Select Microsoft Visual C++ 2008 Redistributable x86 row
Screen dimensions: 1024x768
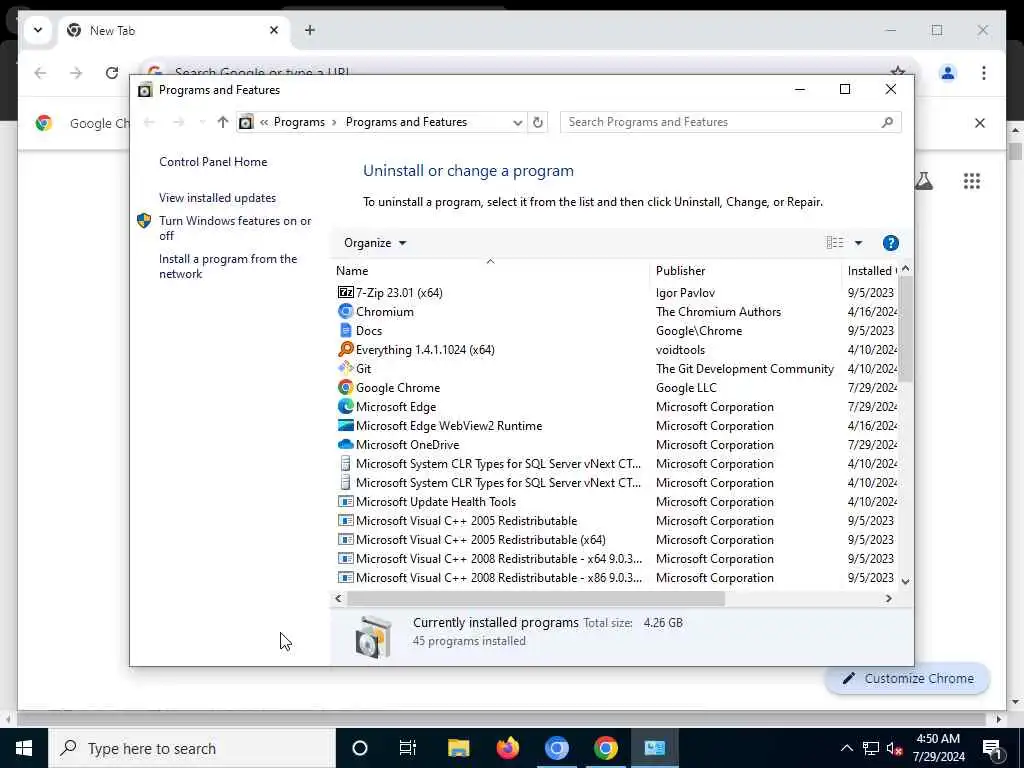(x=490, y=577)
